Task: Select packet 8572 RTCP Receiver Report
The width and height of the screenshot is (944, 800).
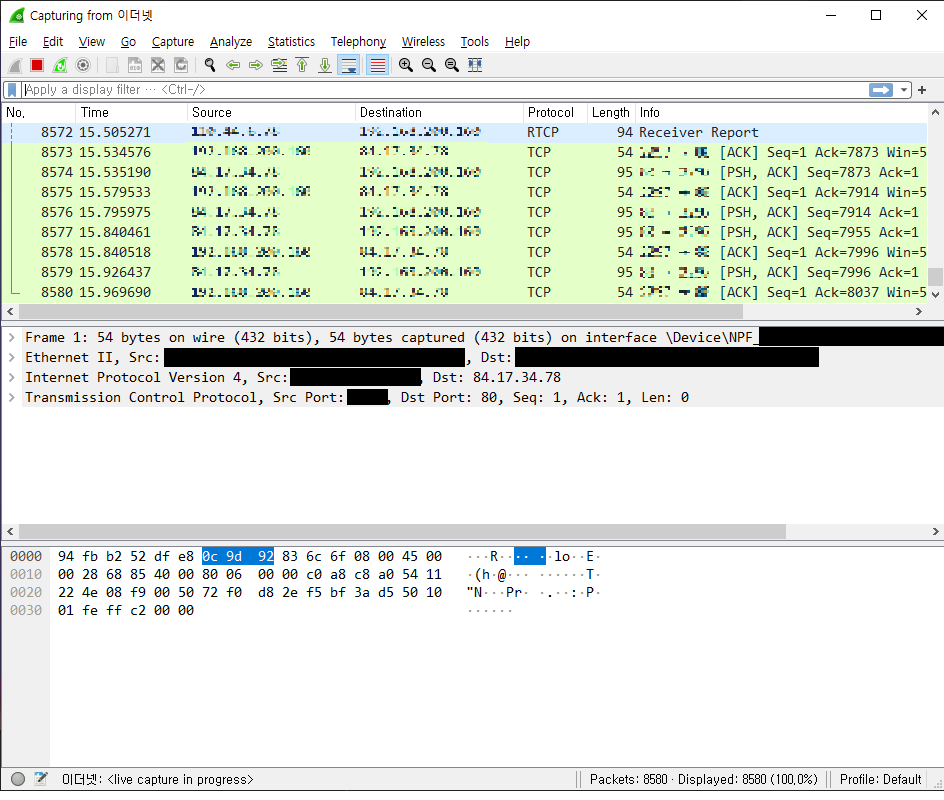Action: pyautogui.click(x=465, y=132)
